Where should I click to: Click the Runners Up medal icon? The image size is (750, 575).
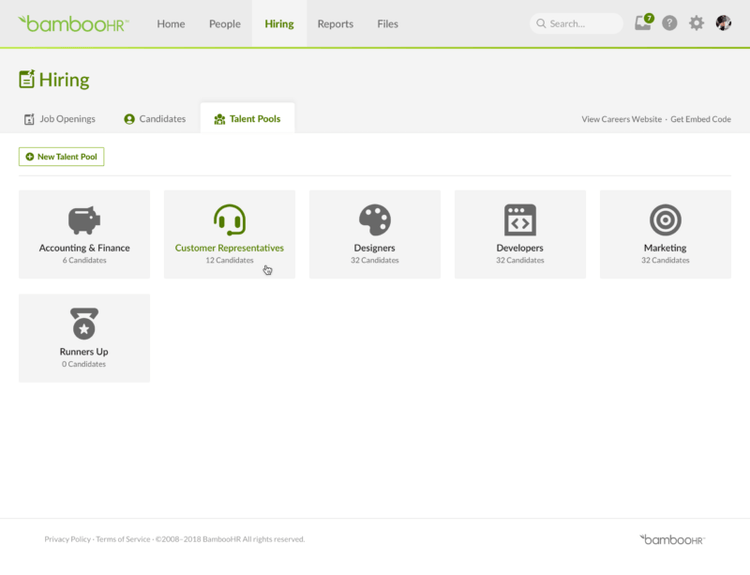pyautogui.click(x=84, y=324)
